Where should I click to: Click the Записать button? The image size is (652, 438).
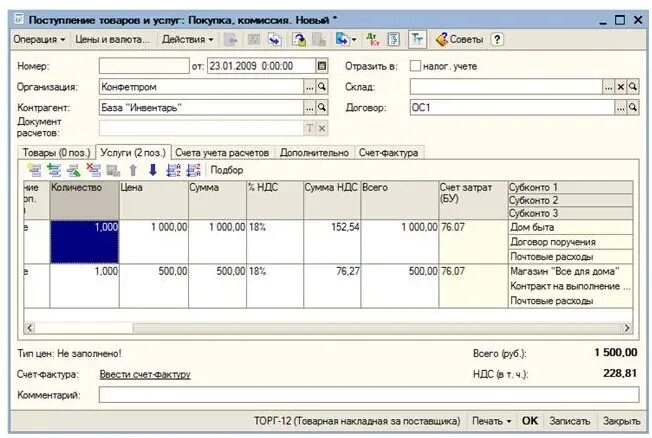coord(569,421)
